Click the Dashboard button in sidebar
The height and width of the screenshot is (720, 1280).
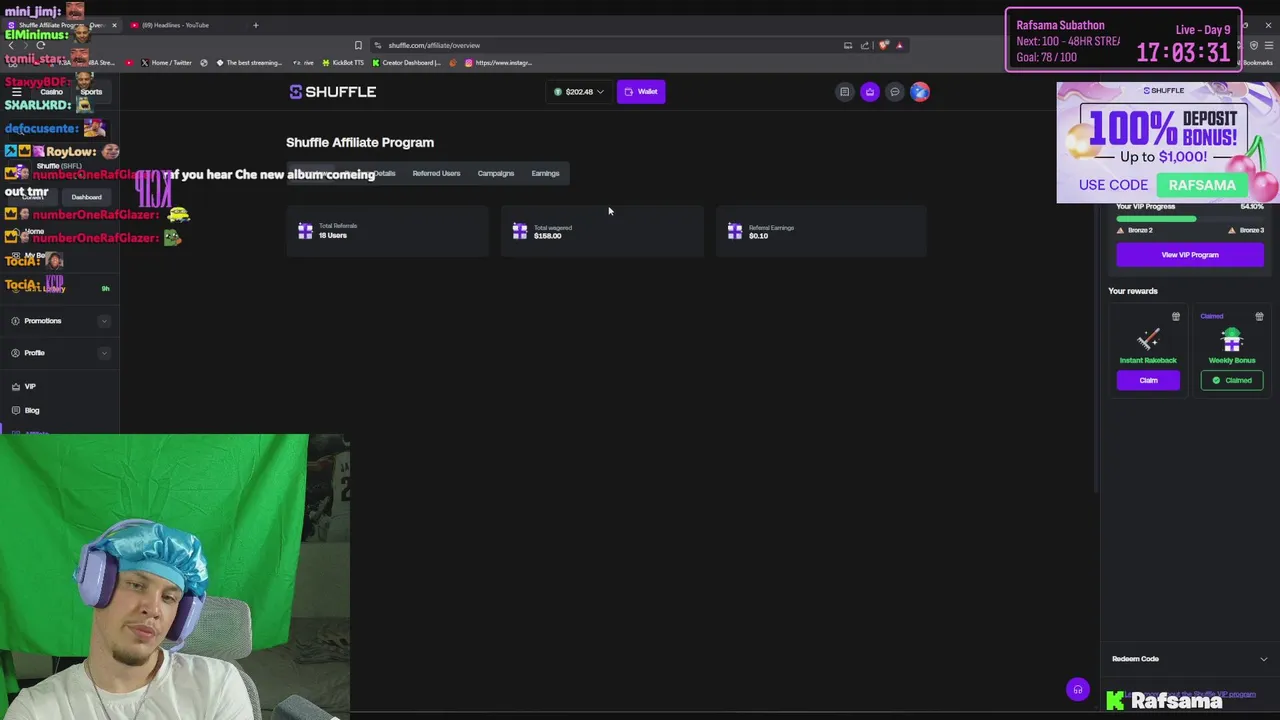coord(86,197)
